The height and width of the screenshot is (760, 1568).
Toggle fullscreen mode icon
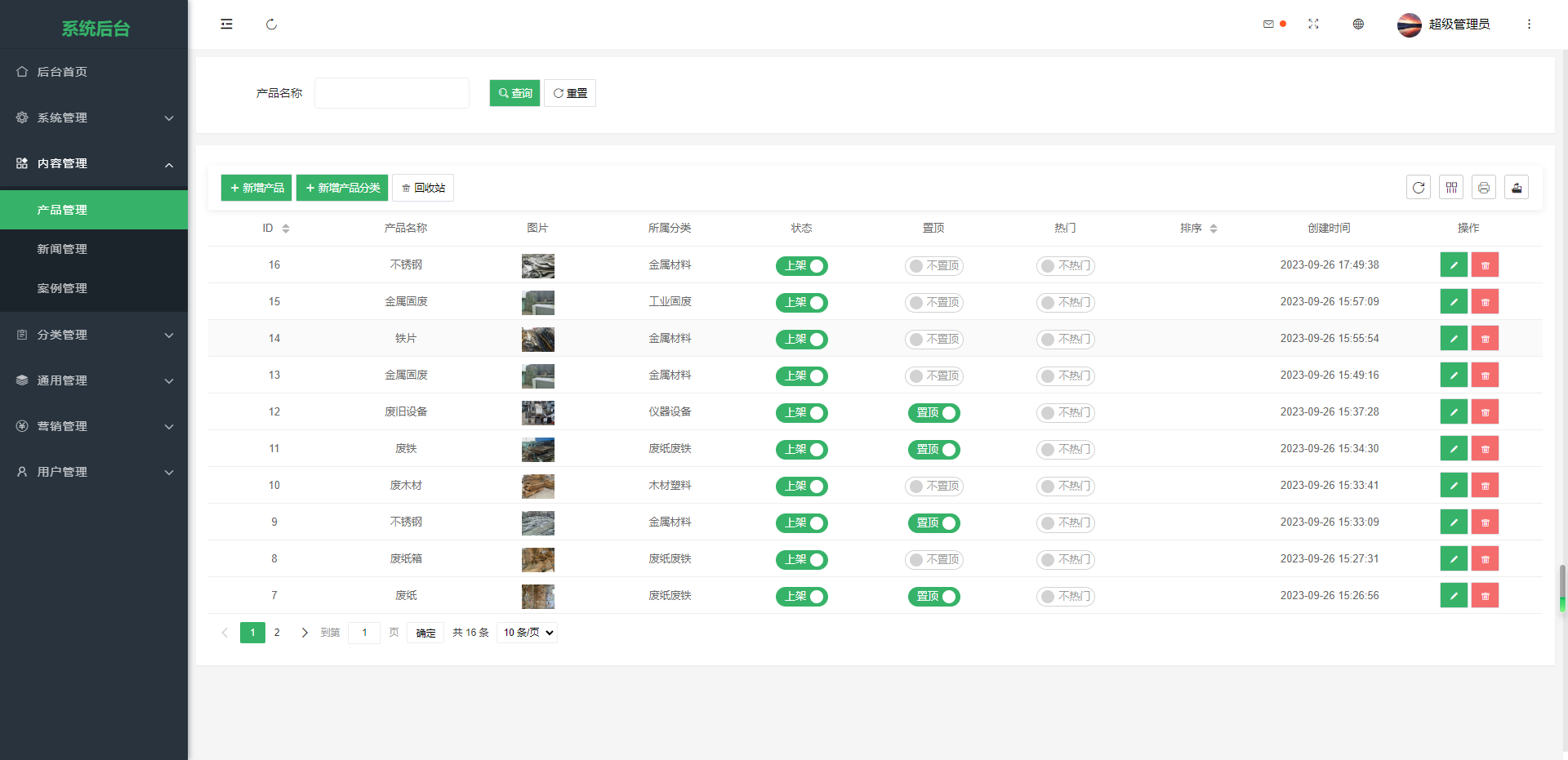[x=1313, y=24]
